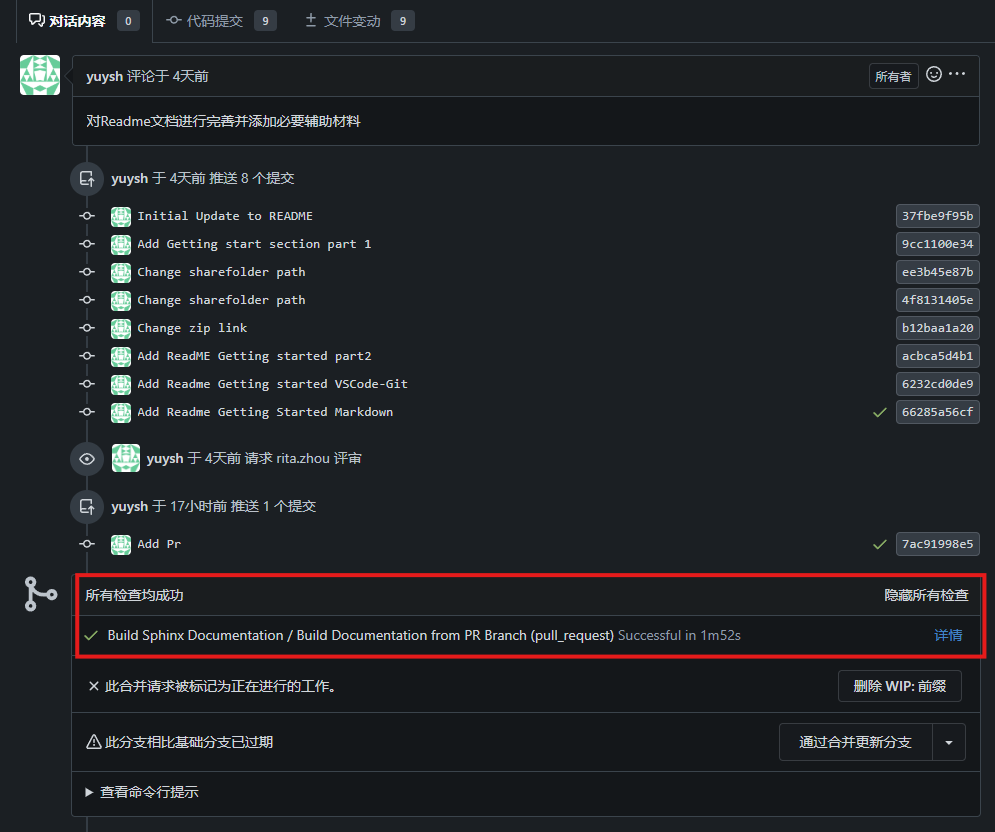Click the success checkmark of Sphinx build
This screenshot has height=832, width=995.
[x=91, y=635]
